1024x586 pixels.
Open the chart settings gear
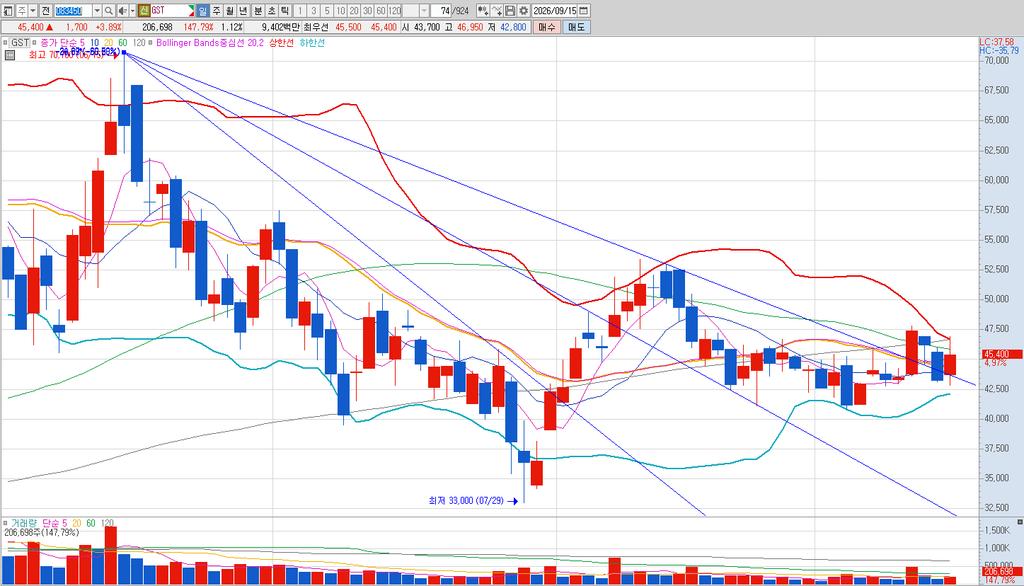[x=523, y=10]
